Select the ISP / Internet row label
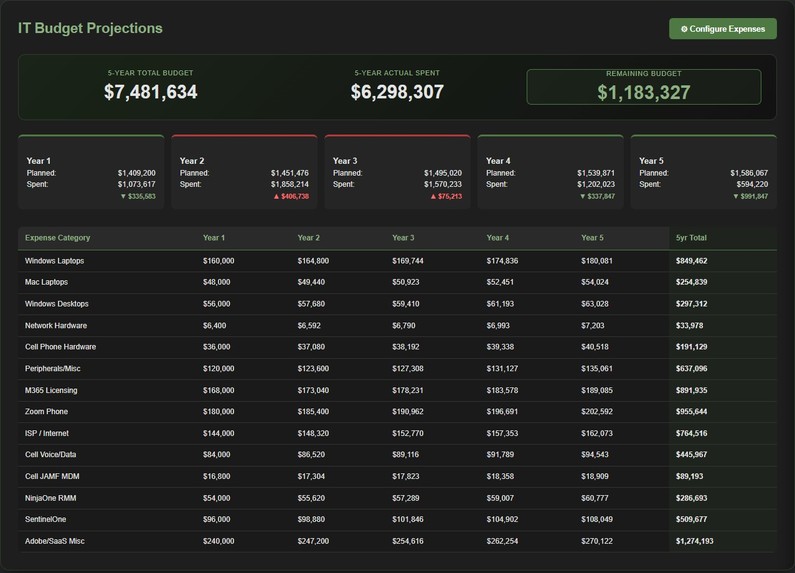This screenshot has width=795, height=573. click(47, 434)
